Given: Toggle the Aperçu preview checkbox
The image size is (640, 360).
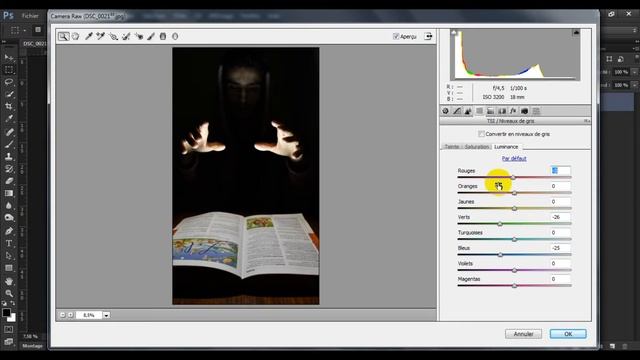Looking at the screenshot, I should [x=396, y=36].
